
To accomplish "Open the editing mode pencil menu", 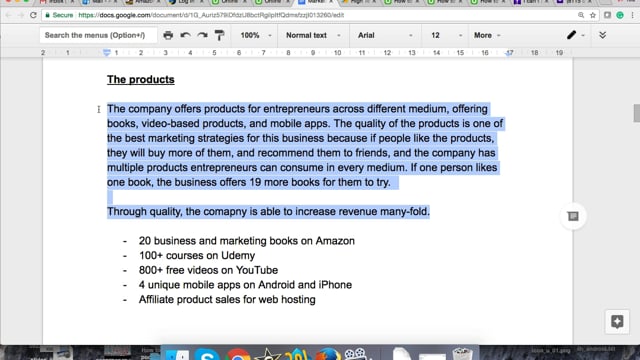I will [x=571, y=35].
